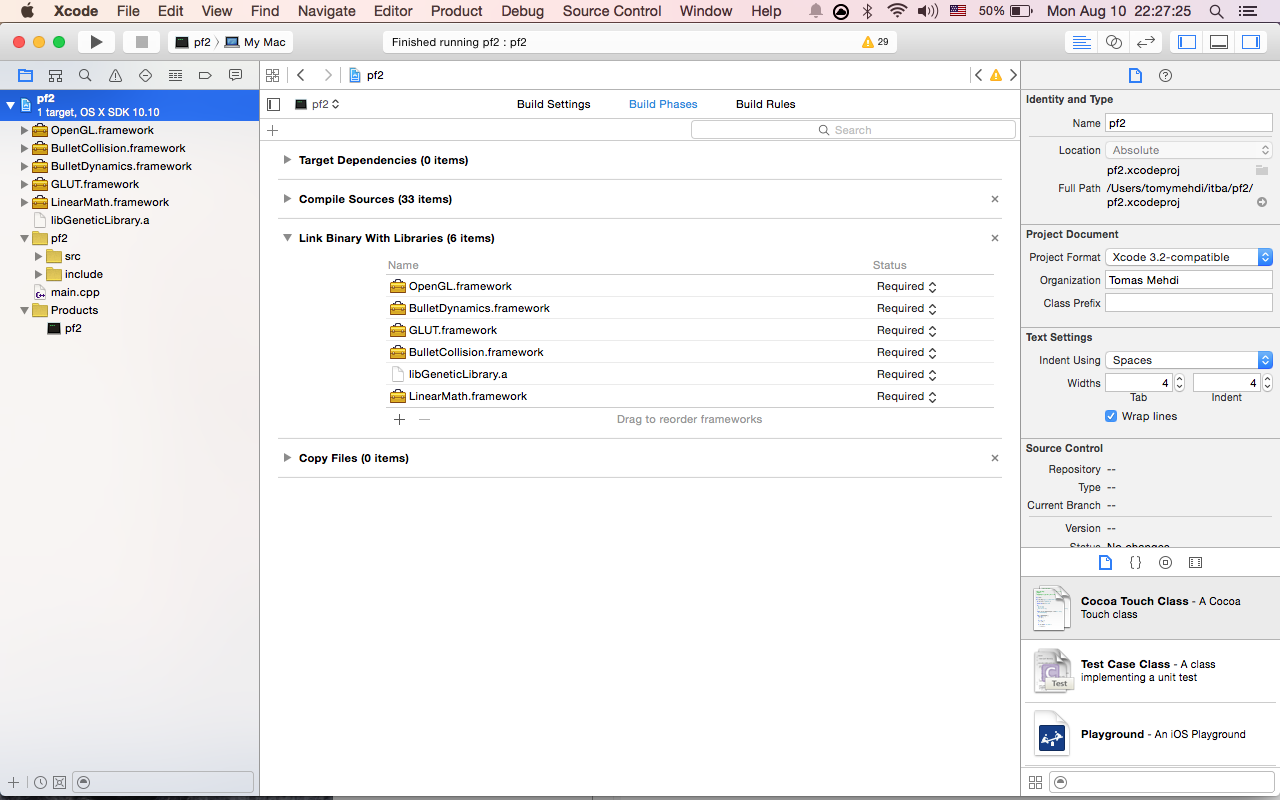Expand Target Dependencies section
The height and width of the screenshot is (800, 1280).
pyautogui.click(x=287, y=160)
